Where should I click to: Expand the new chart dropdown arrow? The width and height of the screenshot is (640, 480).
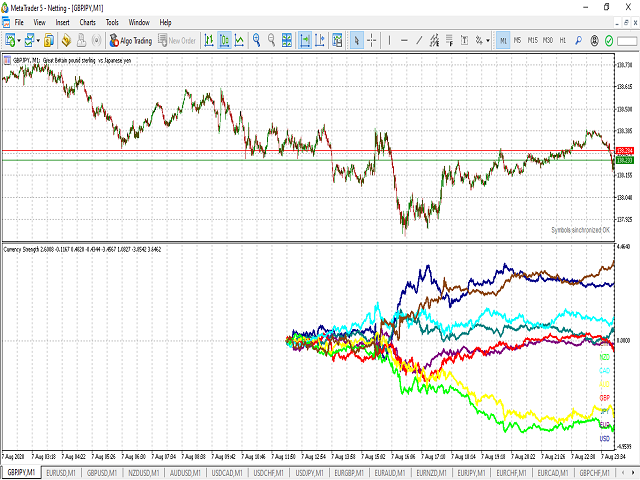[20, 40]
